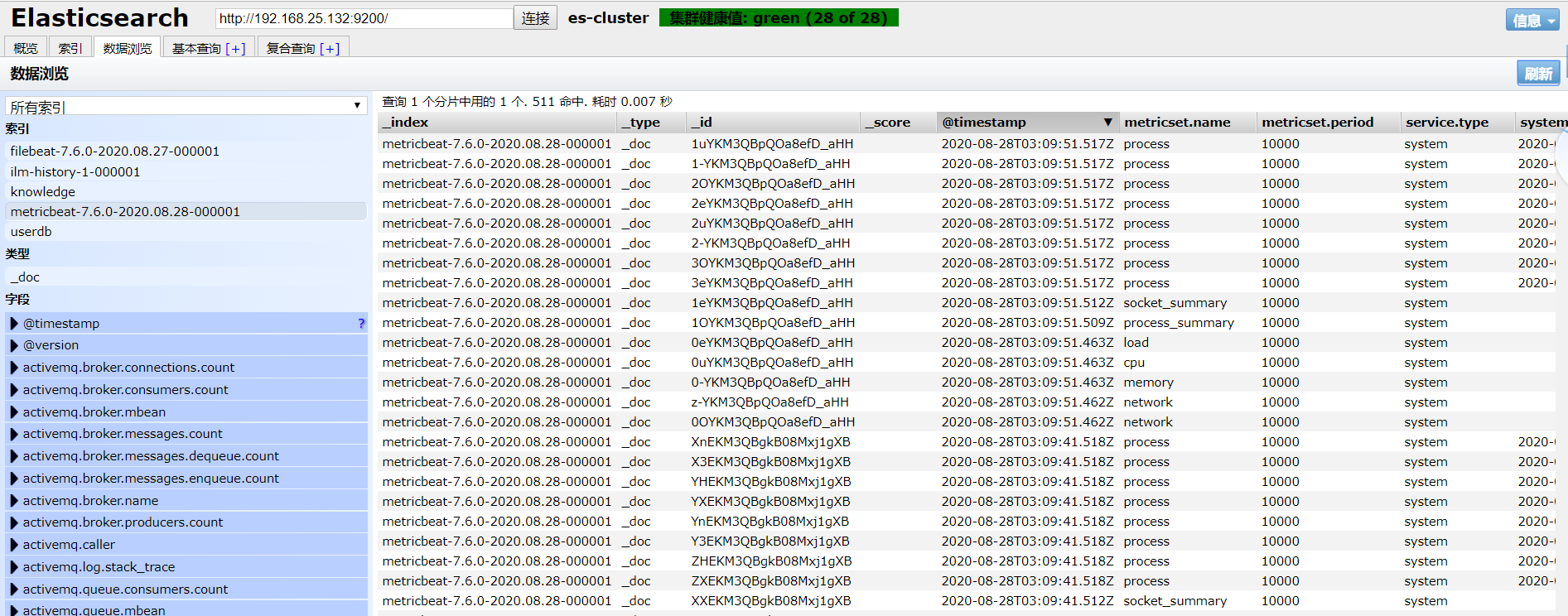Expand the @timestamp field filter
This screenshot has height=616, width=1568.
point(14,324)
